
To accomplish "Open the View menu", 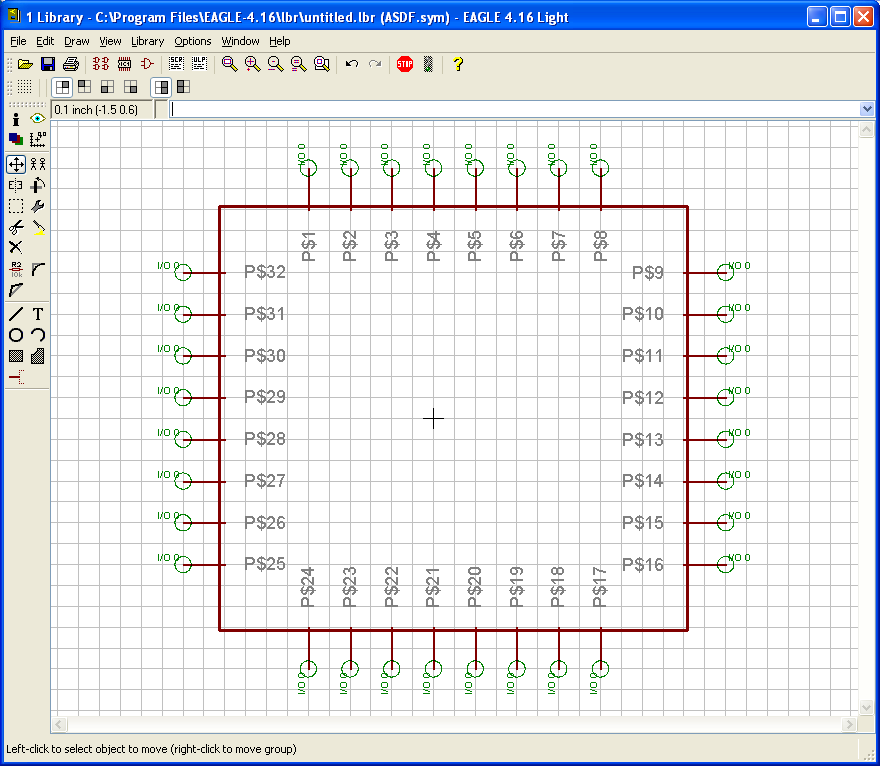I will tap(110, 41).
